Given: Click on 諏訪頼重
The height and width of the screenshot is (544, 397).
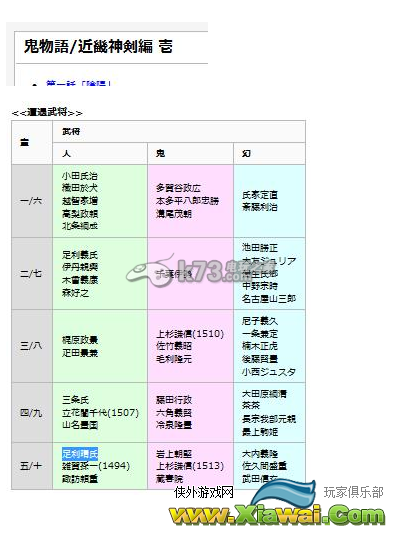Looking at the screenshot, I should 80,478.
